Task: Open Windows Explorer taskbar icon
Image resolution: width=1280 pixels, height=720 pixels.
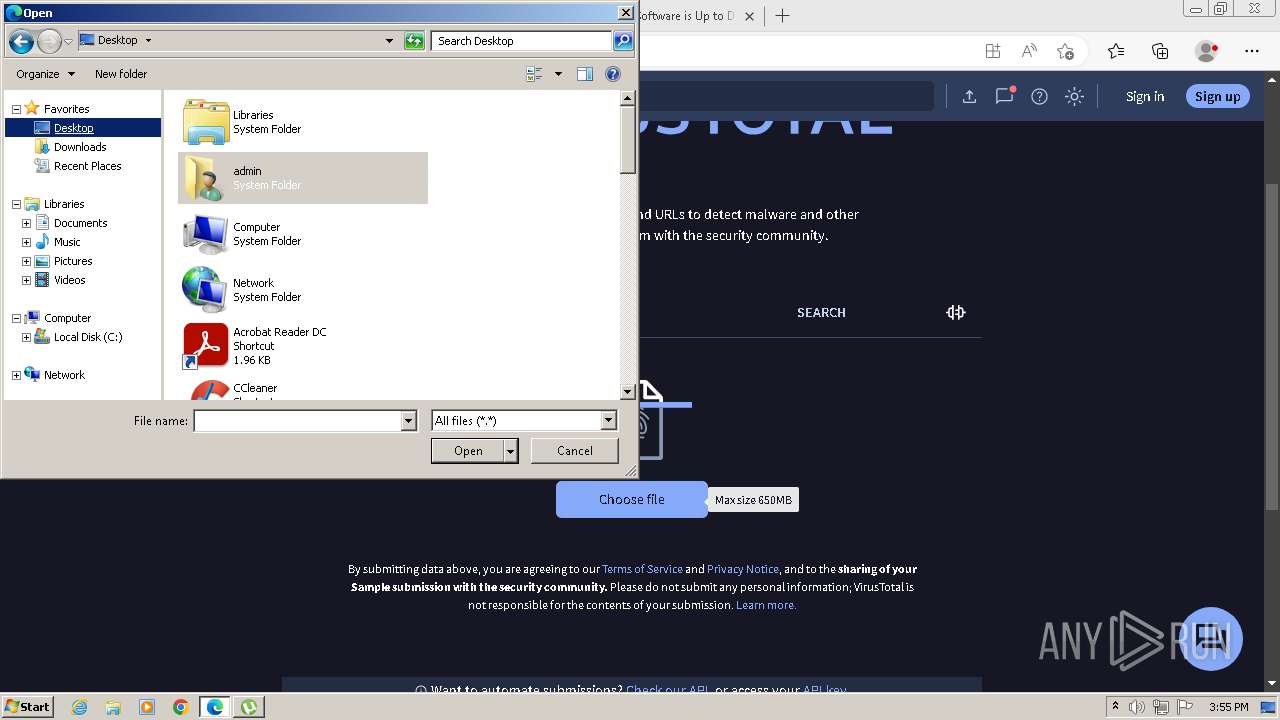Action: click(113, 707)
